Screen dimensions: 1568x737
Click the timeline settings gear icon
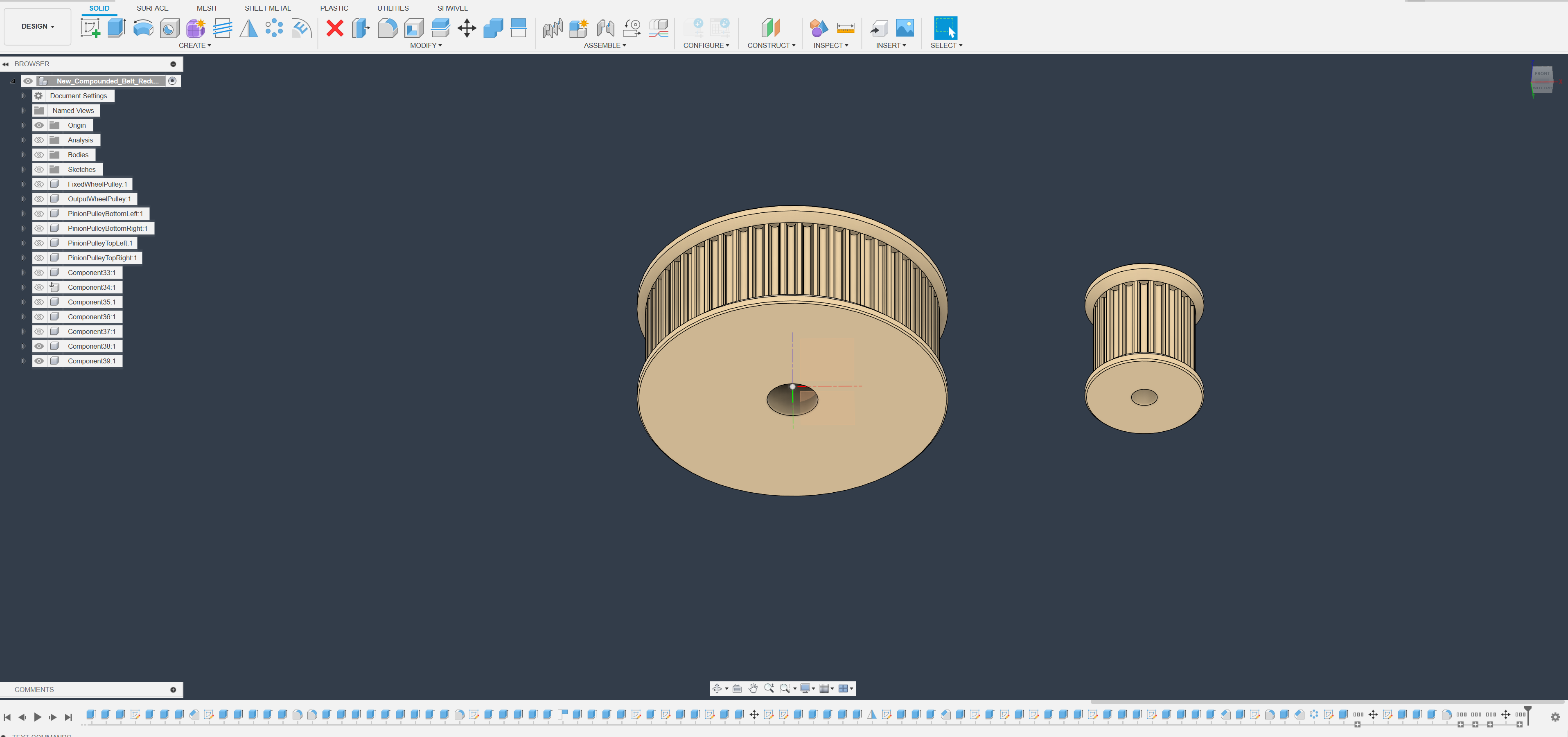[1554, 717]
